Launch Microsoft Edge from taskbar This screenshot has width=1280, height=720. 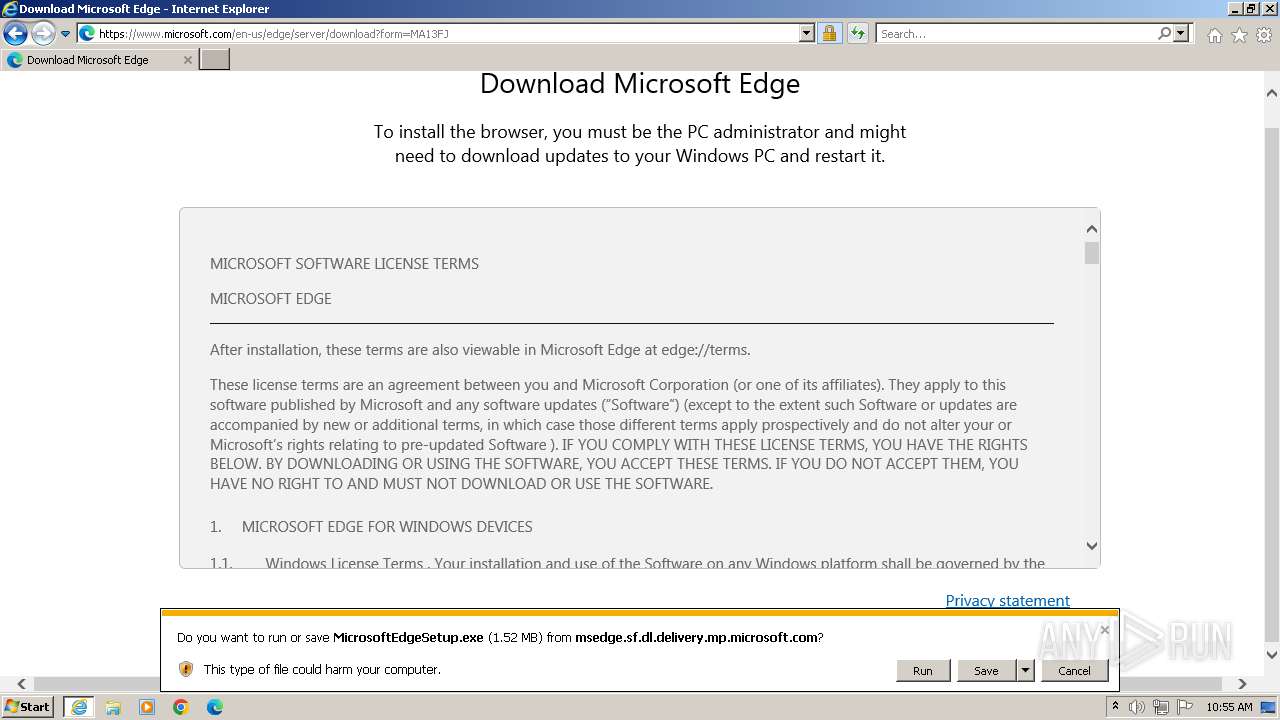click(215, 707)
